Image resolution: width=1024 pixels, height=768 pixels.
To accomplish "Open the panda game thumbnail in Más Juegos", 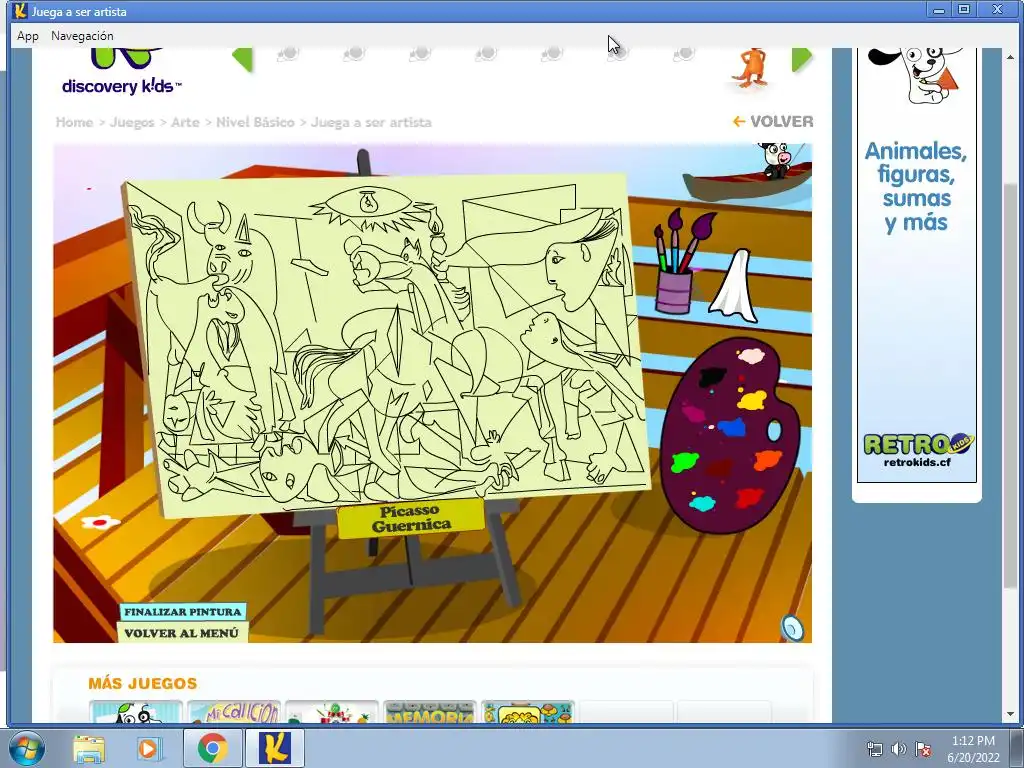I will (x=136, y=712).
